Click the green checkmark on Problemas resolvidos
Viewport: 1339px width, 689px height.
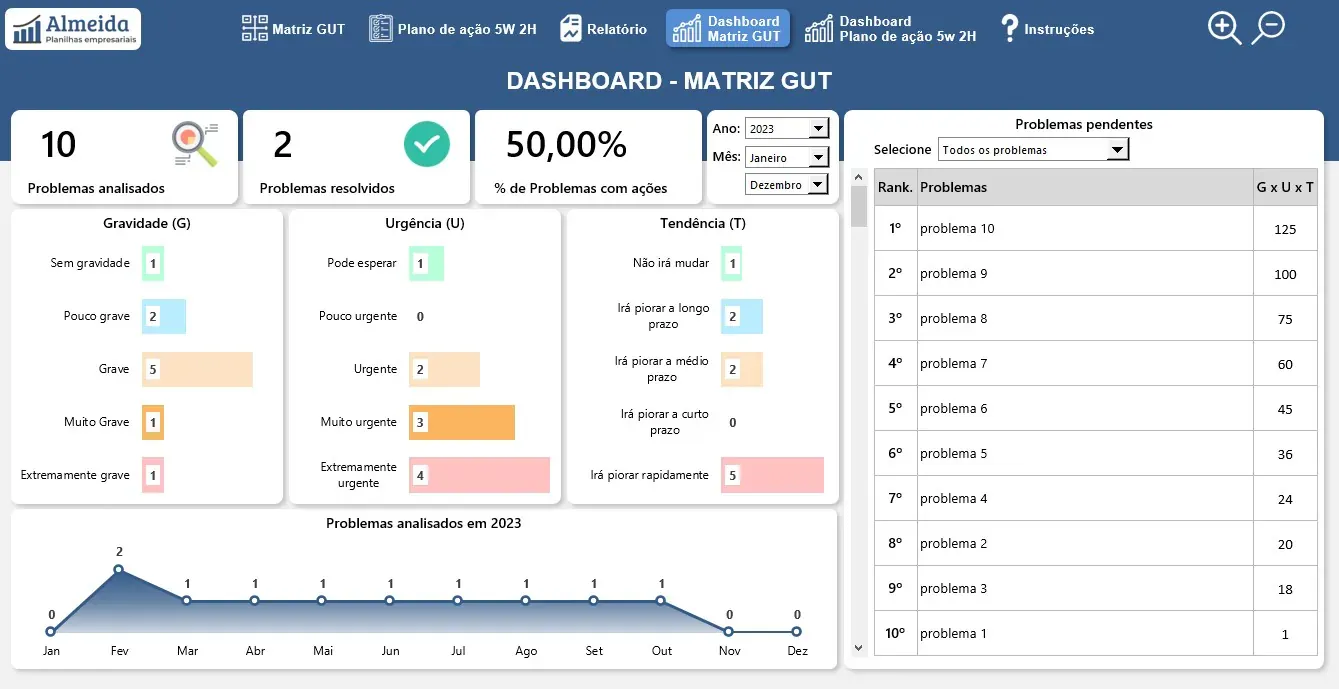pyautogui.click(x=427, y=144)
